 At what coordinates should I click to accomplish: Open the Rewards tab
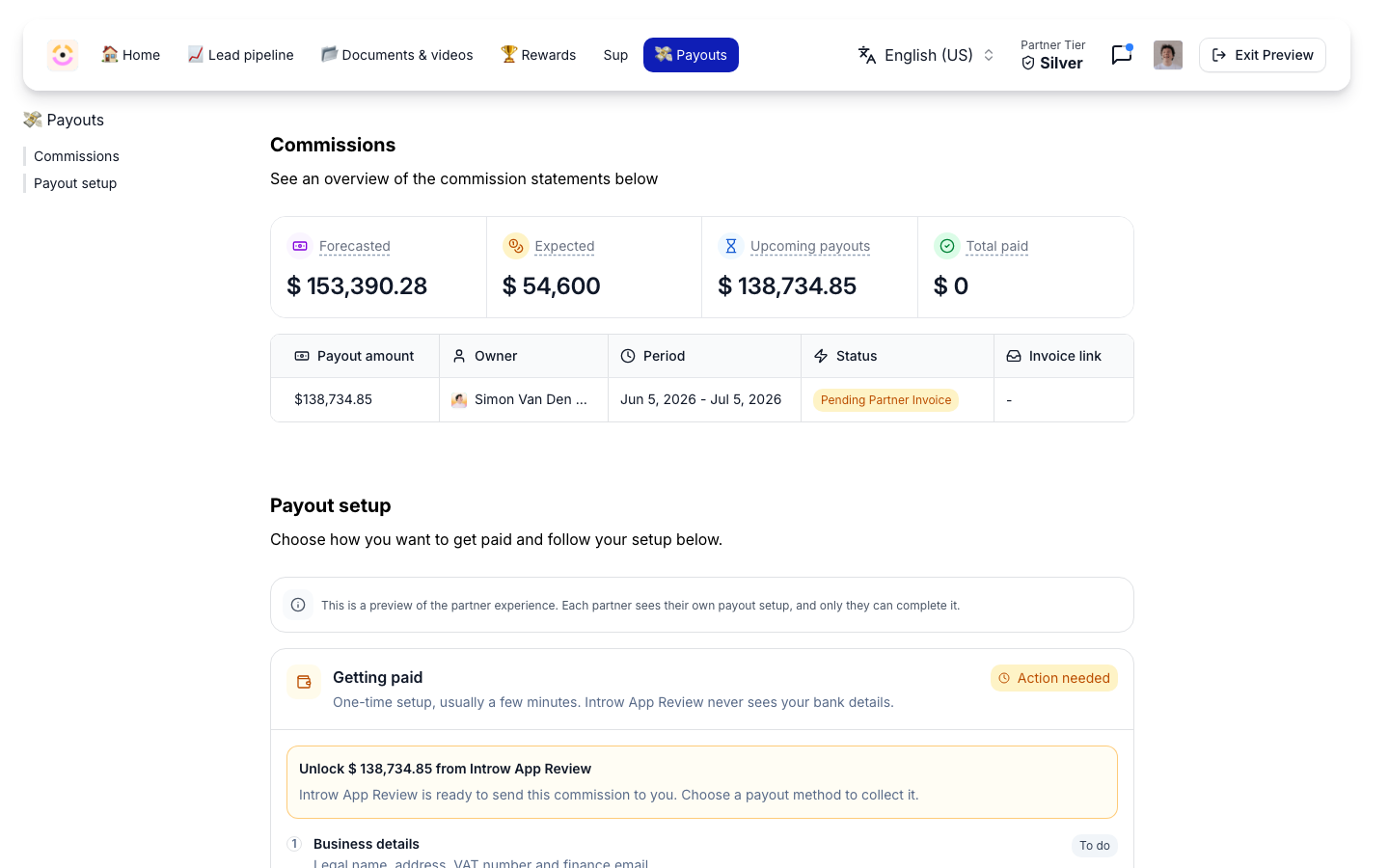[x=538, y=55]
